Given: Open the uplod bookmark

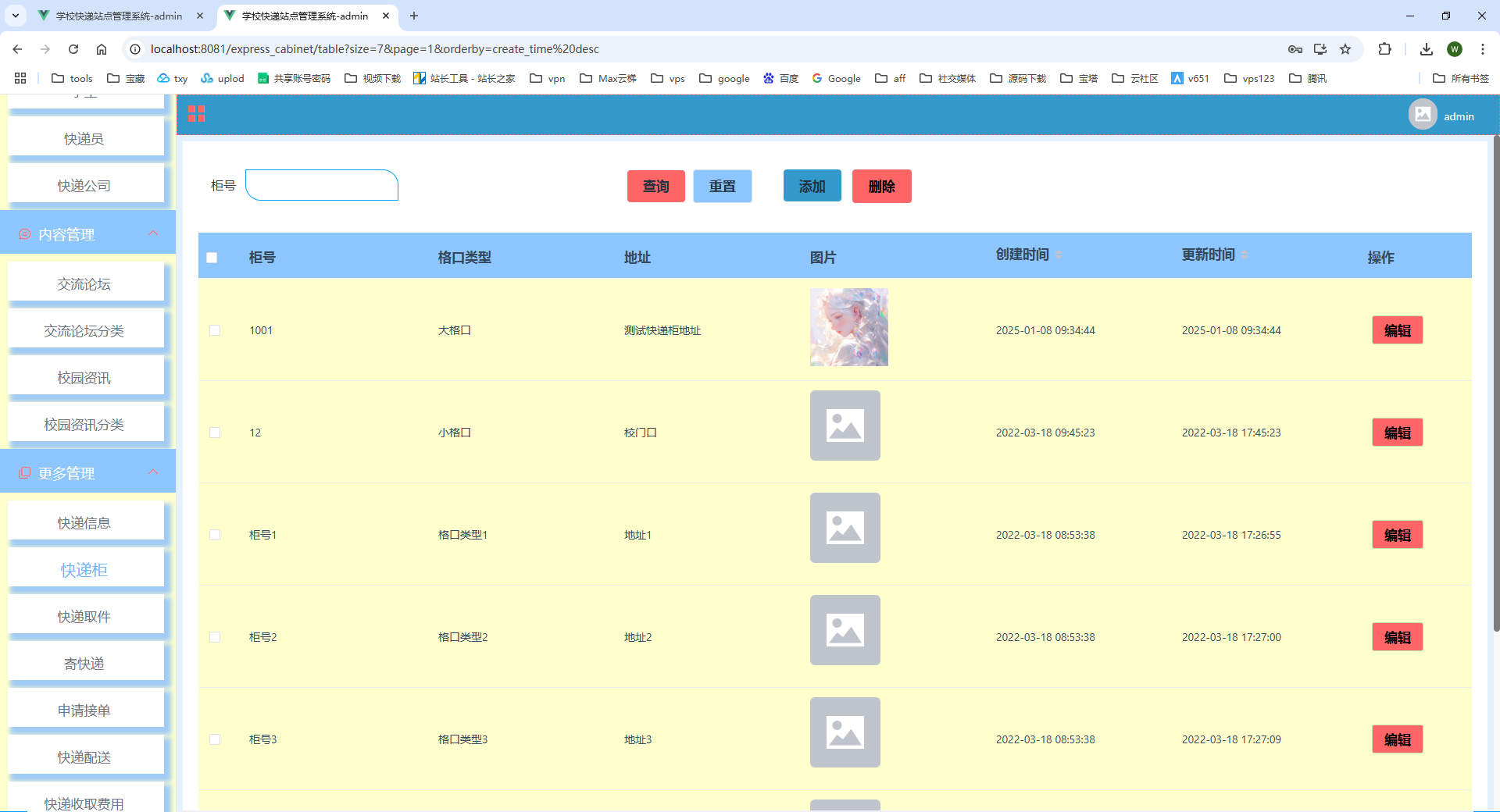Looking at the screenshot, I should (223, 78).
